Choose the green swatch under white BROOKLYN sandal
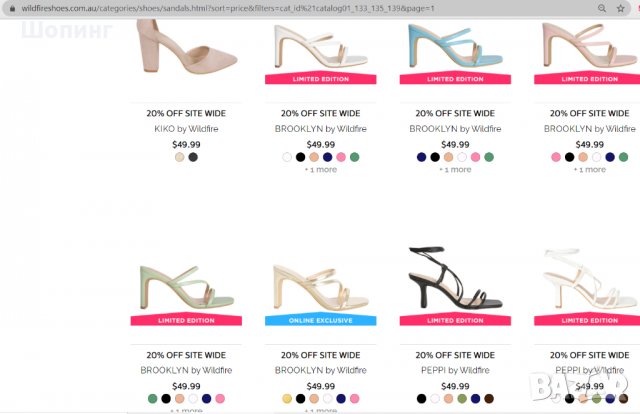 click(x=355, y=157)
